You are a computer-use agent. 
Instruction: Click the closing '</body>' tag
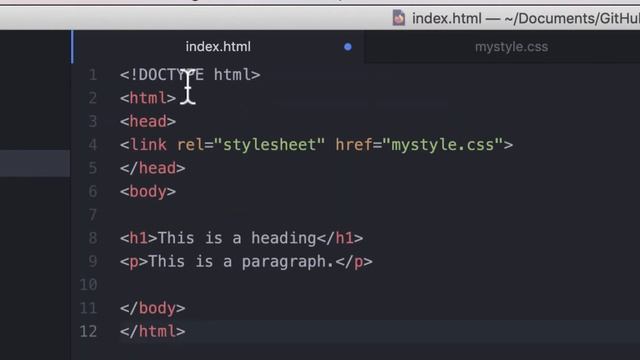pyautogui.click(x=153, y=308)
